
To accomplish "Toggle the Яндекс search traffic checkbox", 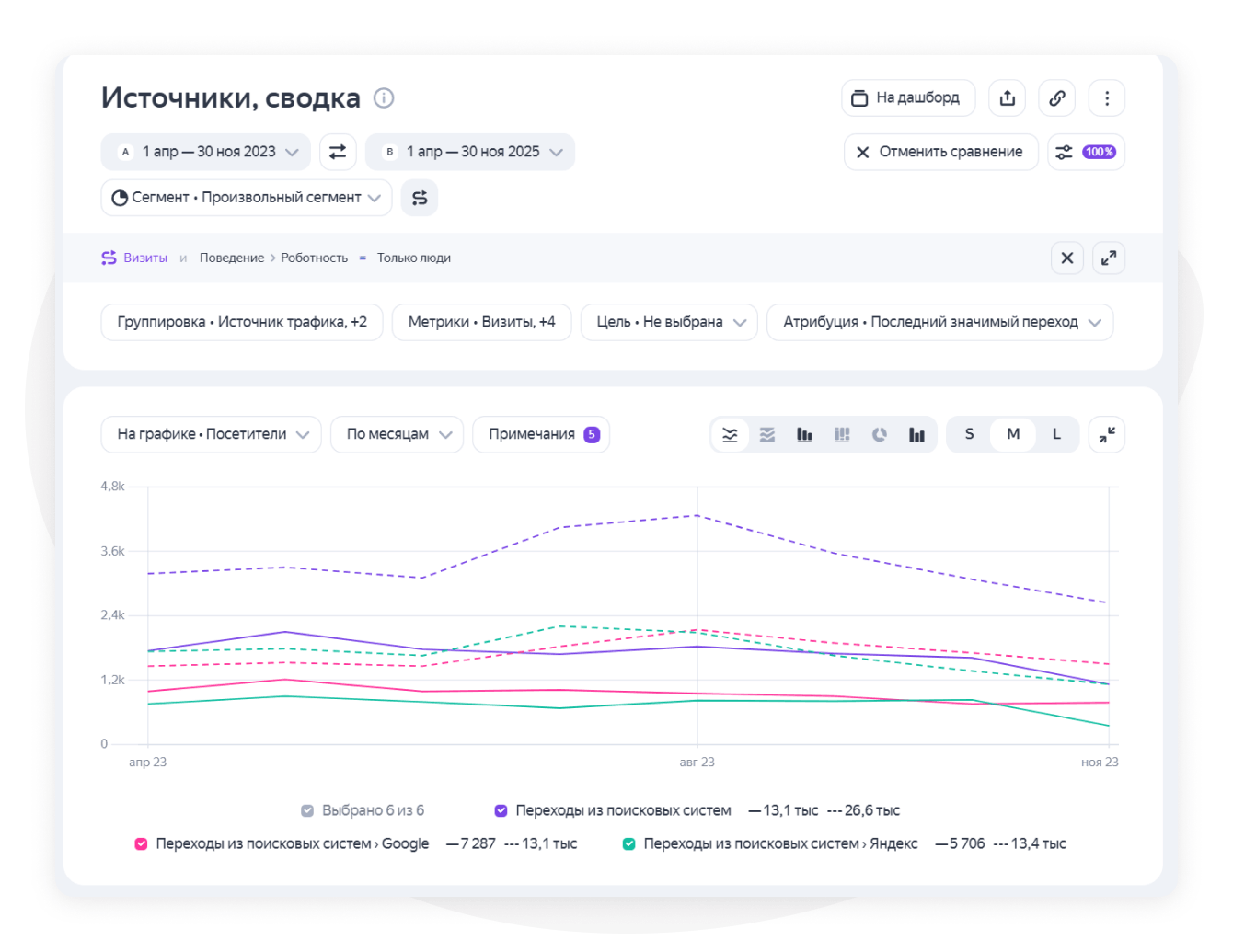I will [x=628, y=844].
